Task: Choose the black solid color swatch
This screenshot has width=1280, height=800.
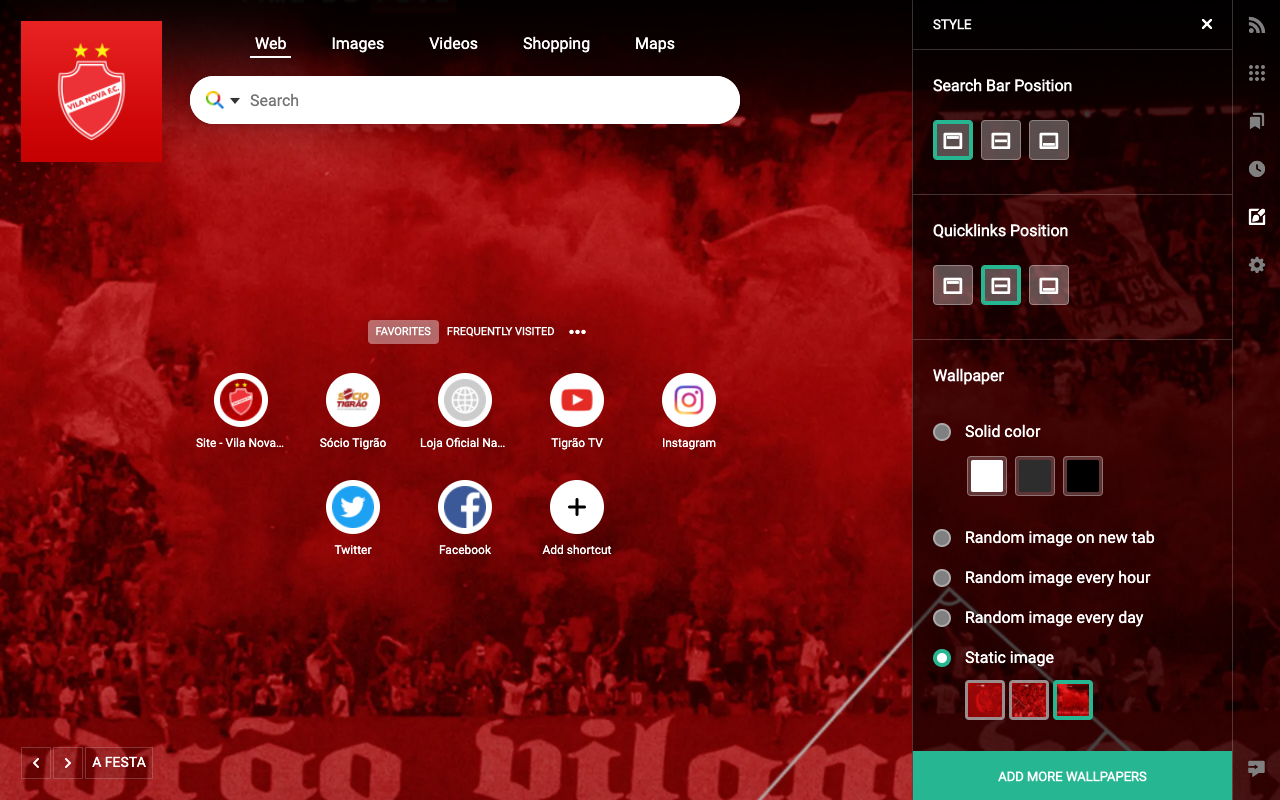Action: 1083,476
